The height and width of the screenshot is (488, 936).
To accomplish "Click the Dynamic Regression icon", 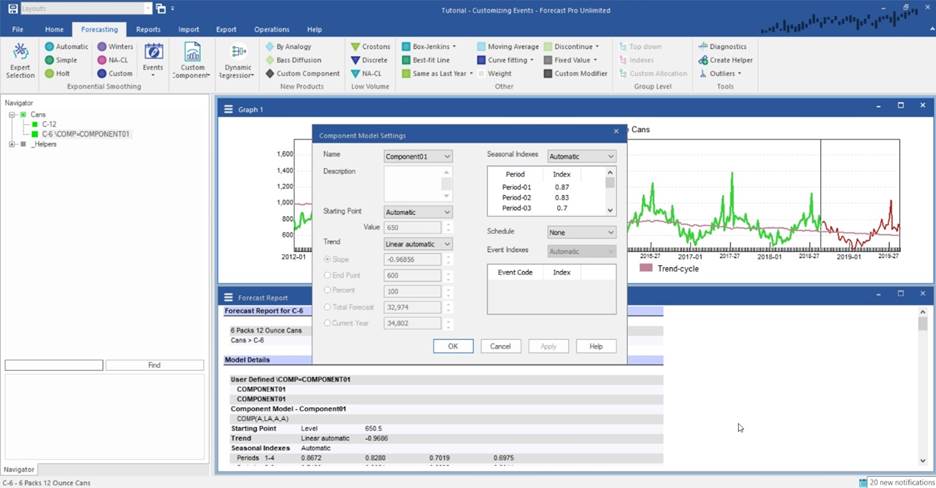I will pyautogui.click(x=238, y=53).
